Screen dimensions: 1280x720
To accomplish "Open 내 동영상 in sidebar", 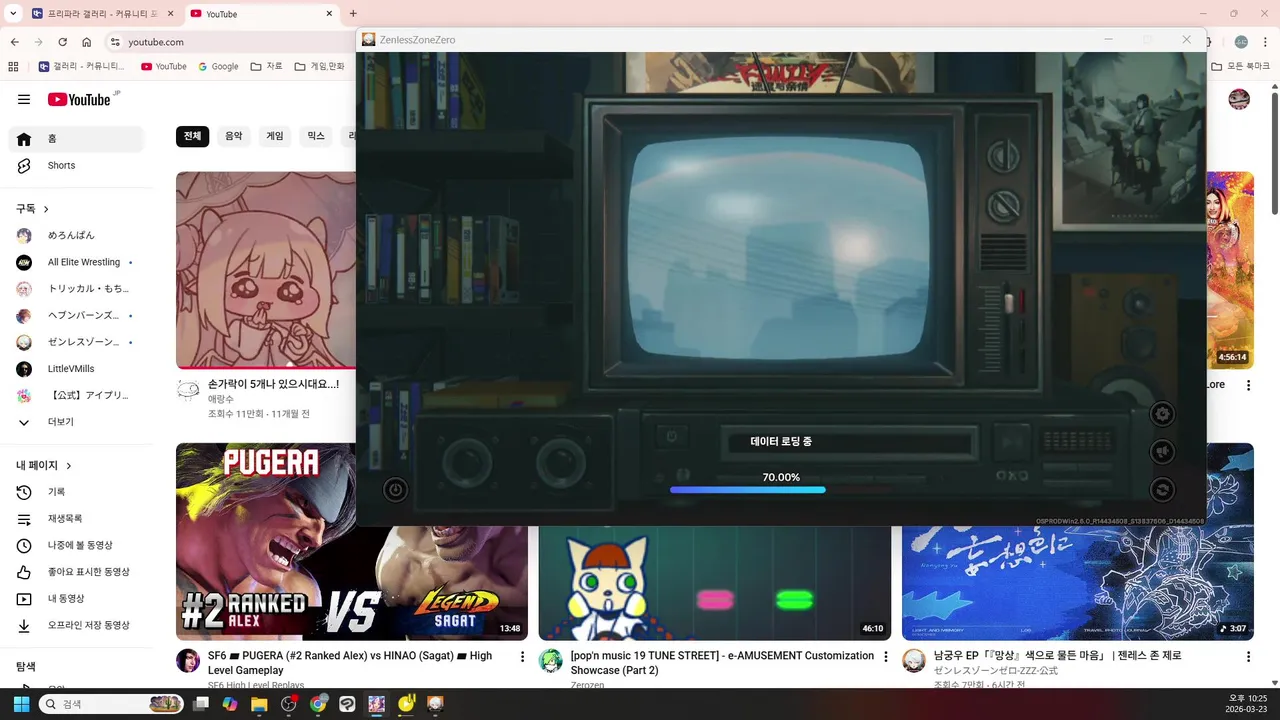I will 76,598.
